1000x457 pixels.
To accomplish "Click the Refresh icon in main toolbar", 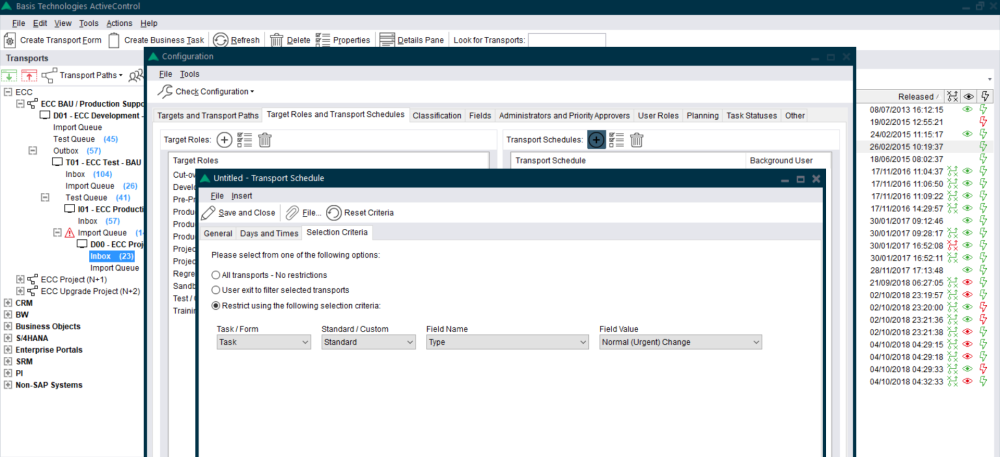I will click(x=220, y=40).
